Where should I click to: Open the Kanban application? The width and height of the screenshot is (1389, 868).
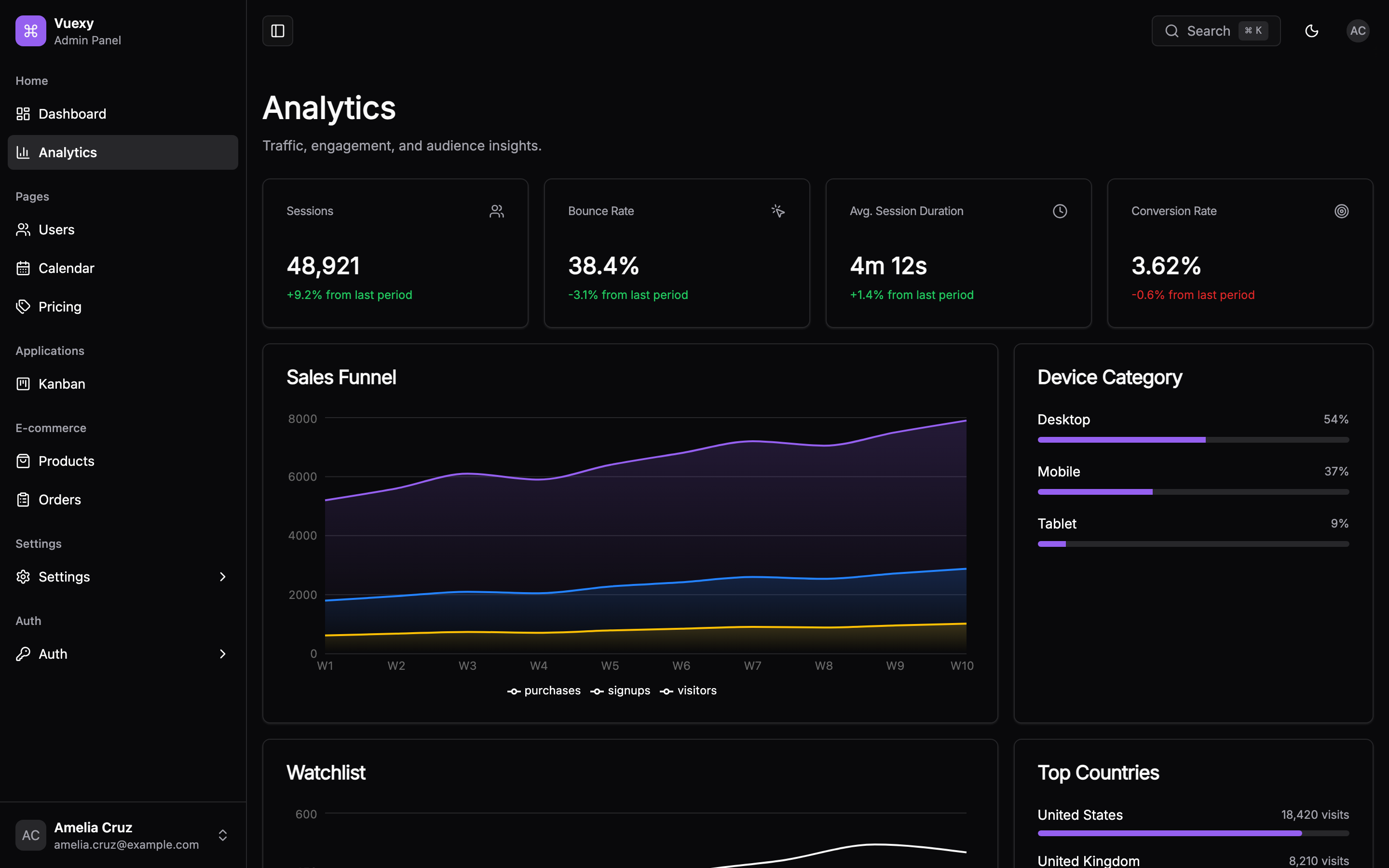coord(123,383)
